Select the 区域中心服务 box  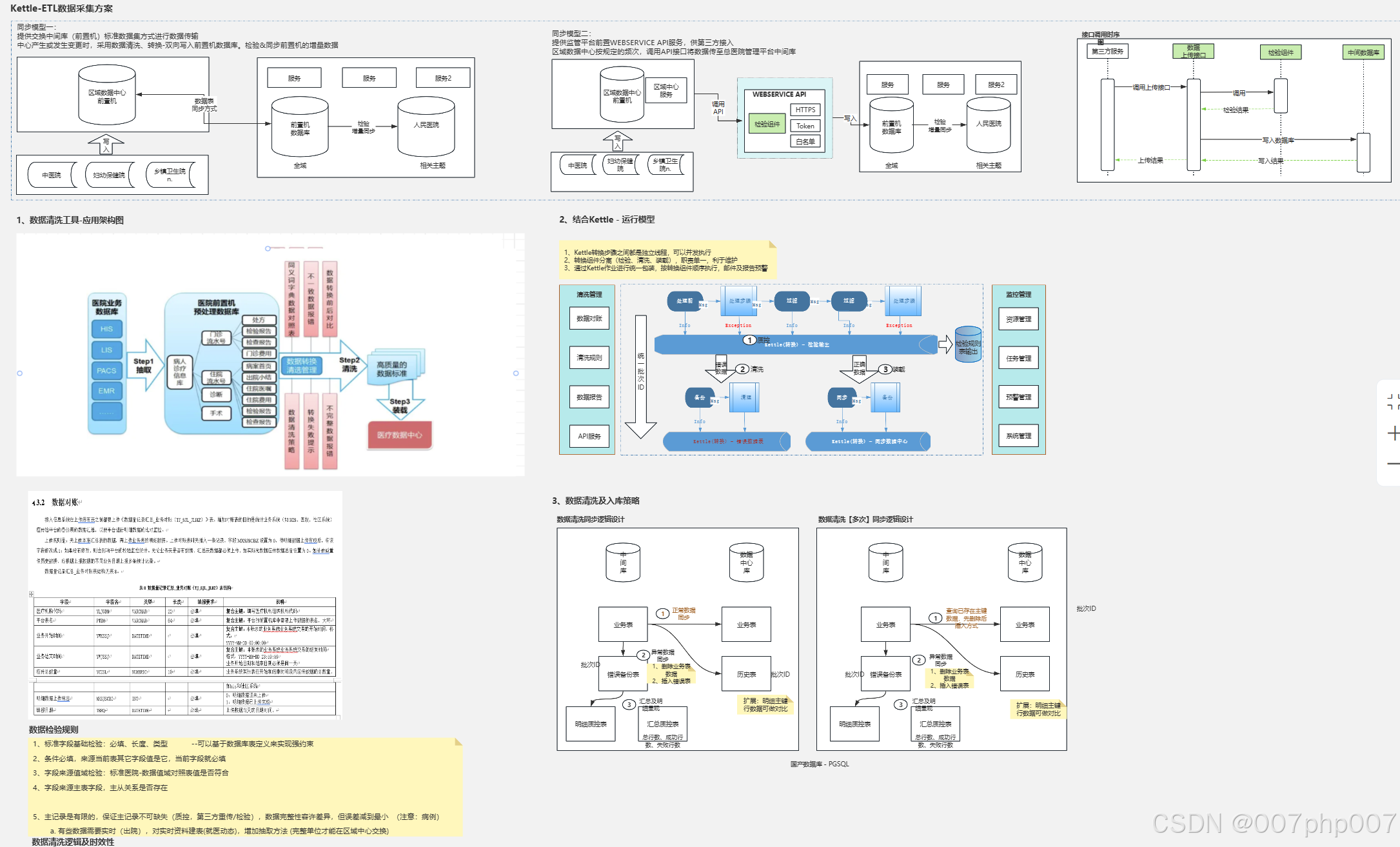pyautogui.click(x=665, y=90)
